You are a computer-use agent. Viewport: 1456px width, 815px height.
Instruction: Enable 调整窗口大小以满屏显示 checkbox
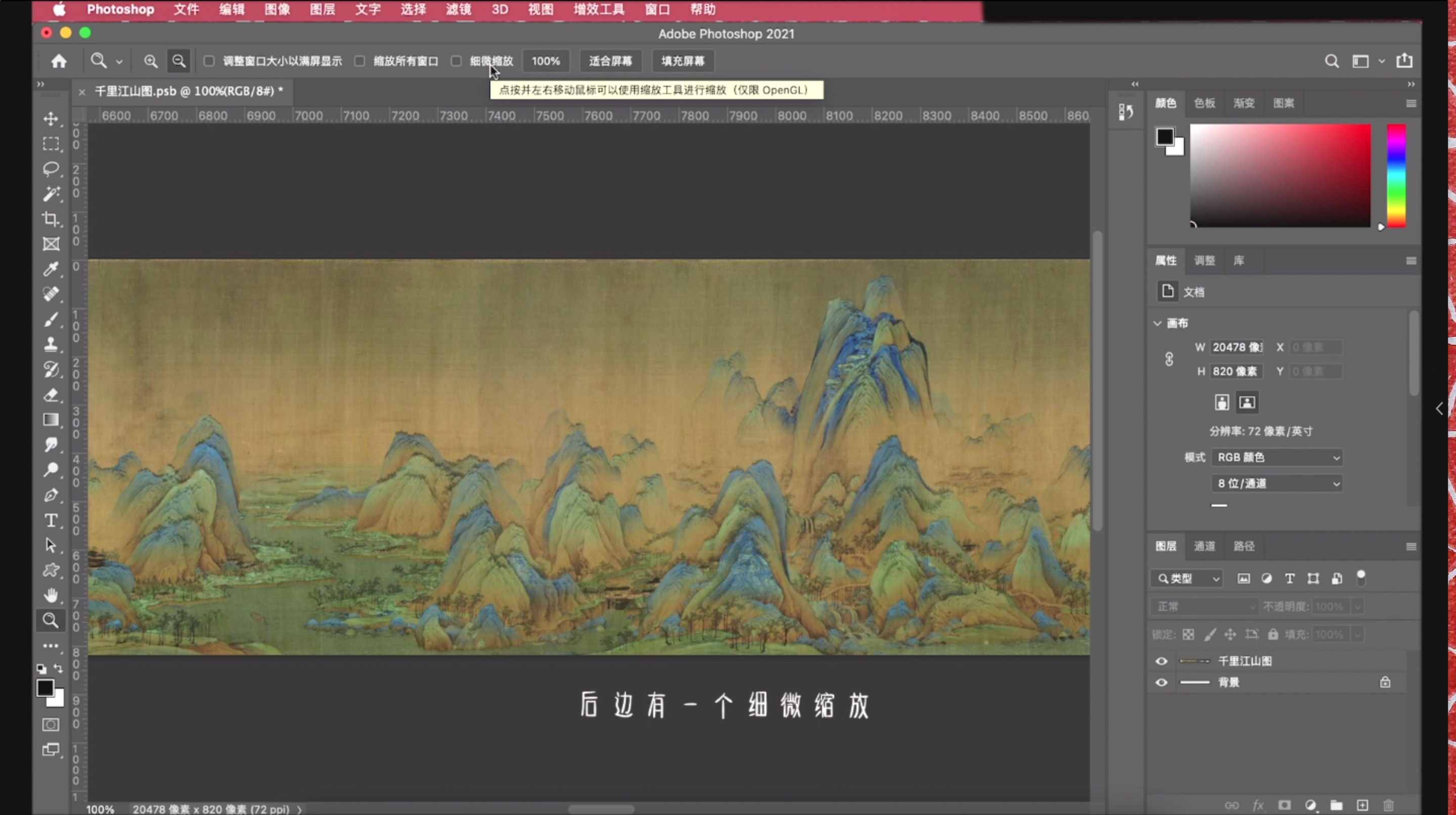(x=209, y=61)
